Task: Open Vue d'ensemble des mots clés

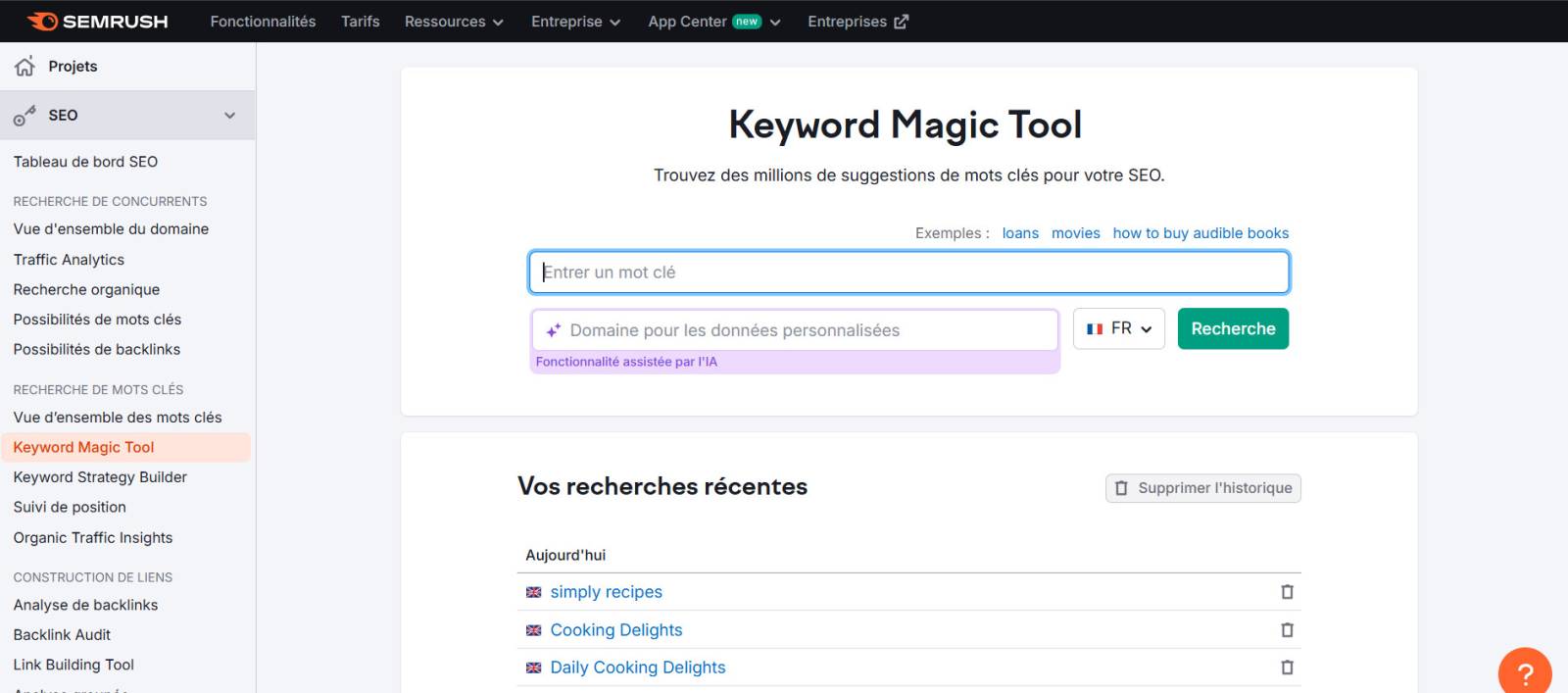Action: point(118,418)
